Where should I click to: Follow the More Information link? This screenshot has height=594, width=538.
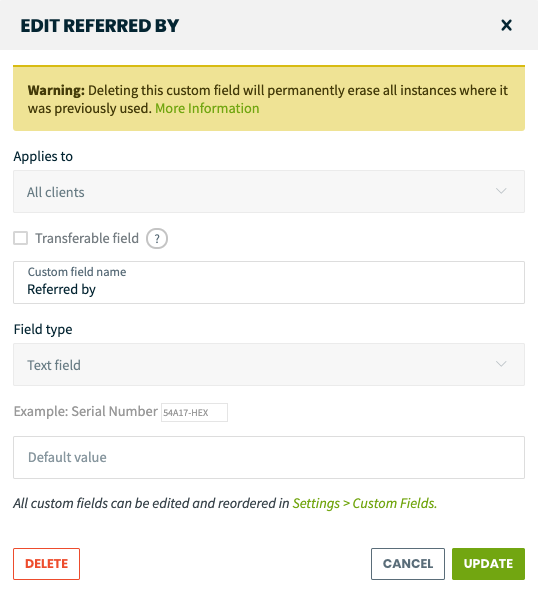(x=207, y=108)
